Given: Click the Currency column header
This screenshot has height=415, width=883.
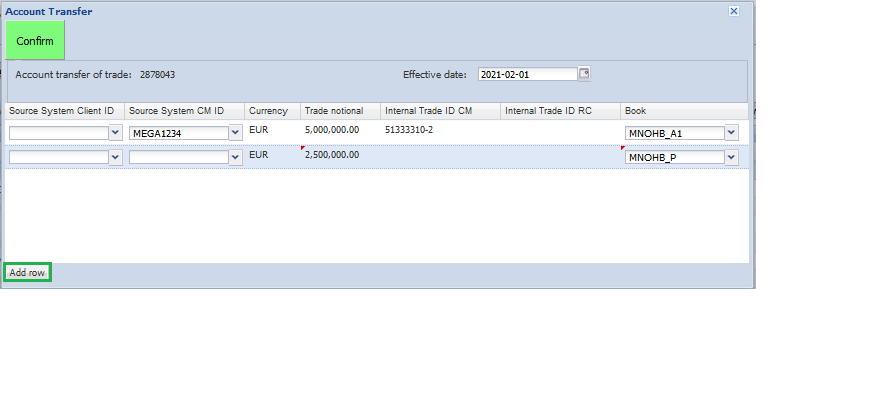Looking at the screenshot, I should click(x=268, y=111).
